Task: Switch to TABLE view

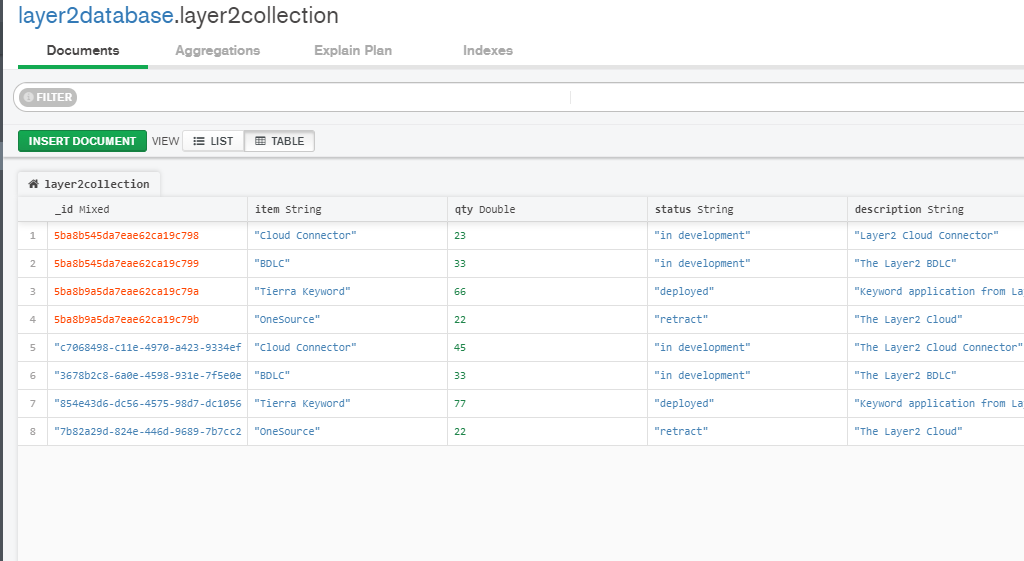Action: click(279, 141)
